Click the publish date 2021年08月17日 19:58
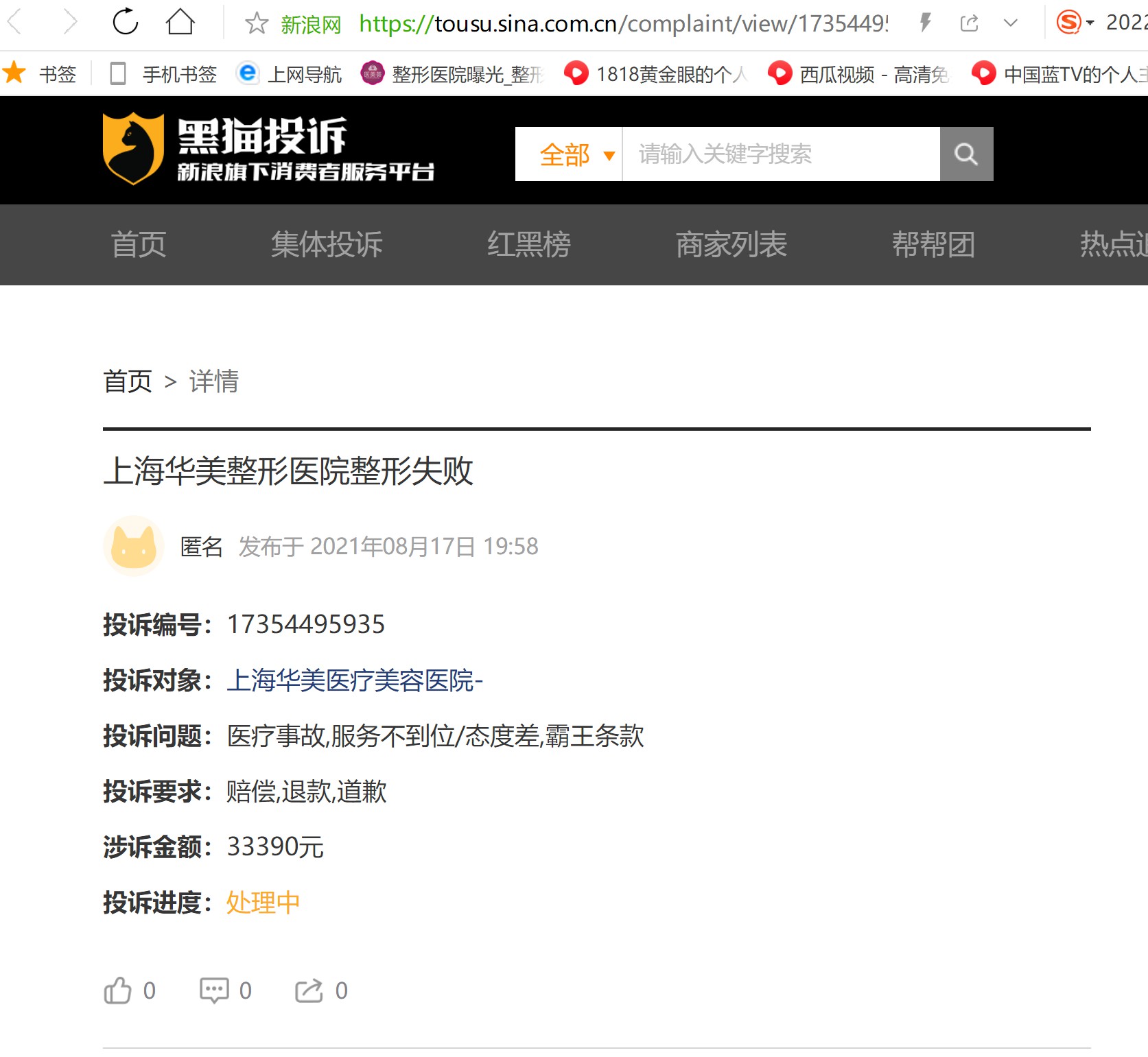Viewport: 1148px width, 1057px height. [x=424, y=547]
